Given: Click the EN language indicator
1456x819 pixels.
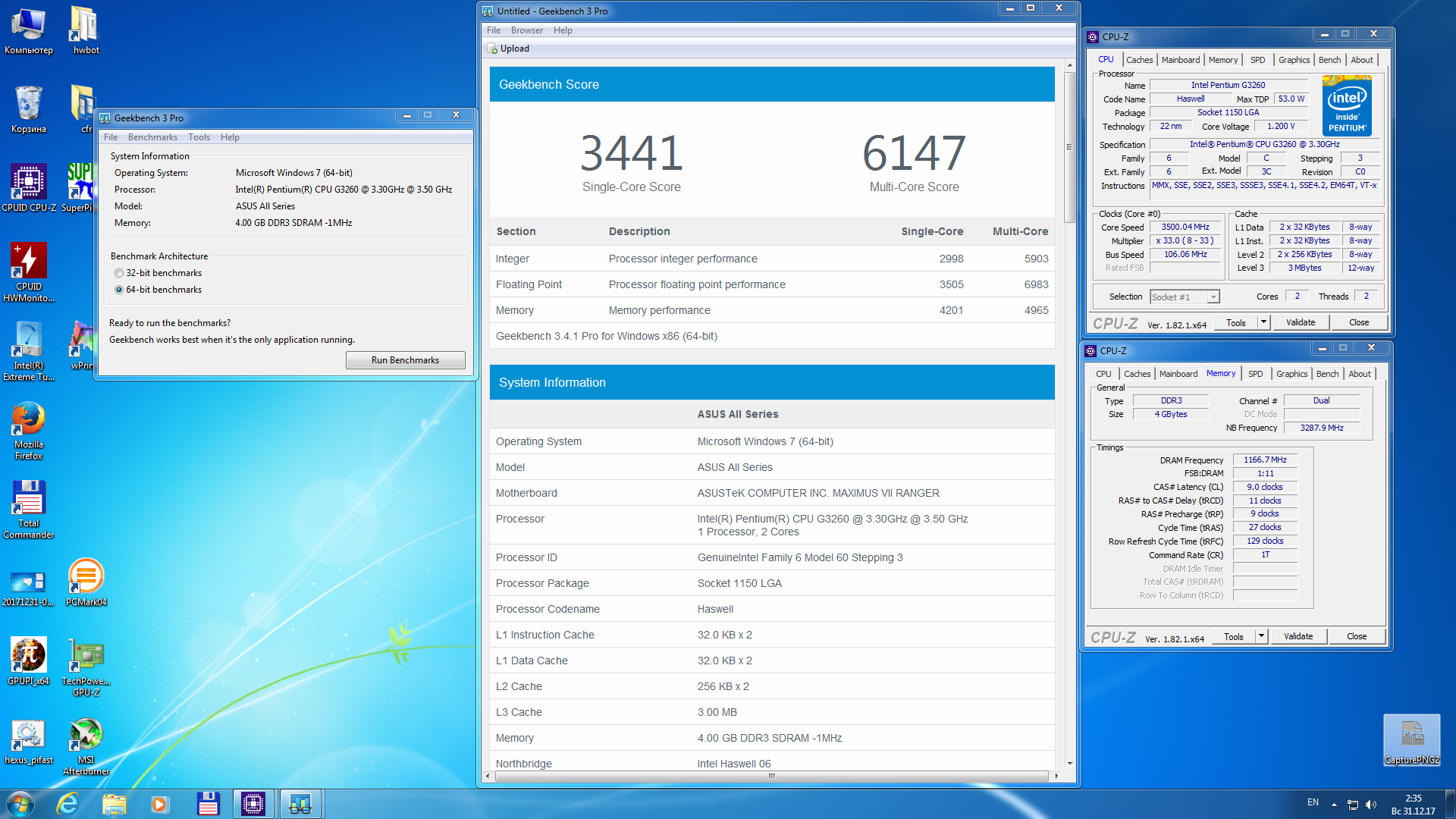Looking at the screenshot, I should [1313, 802].
